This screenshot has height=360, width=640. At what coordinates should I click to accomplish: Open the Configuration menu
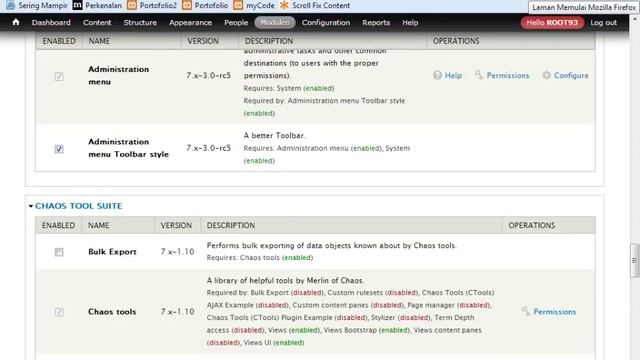click(326, 22)
